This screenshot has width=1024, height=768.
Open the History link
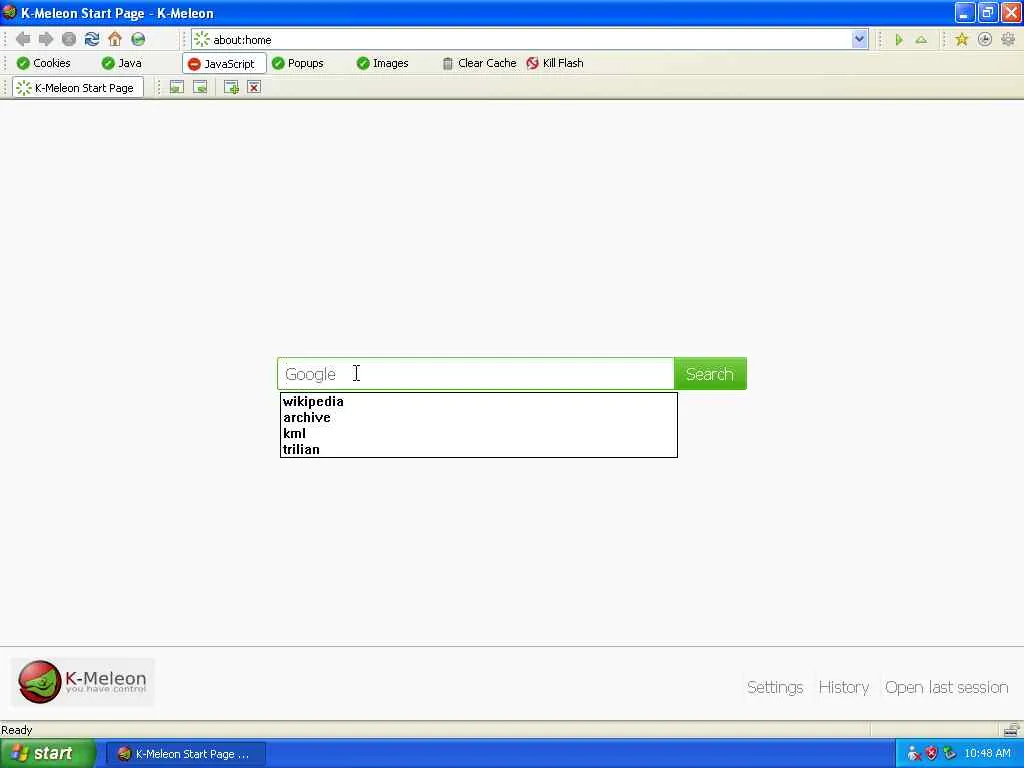coord(844,688)
